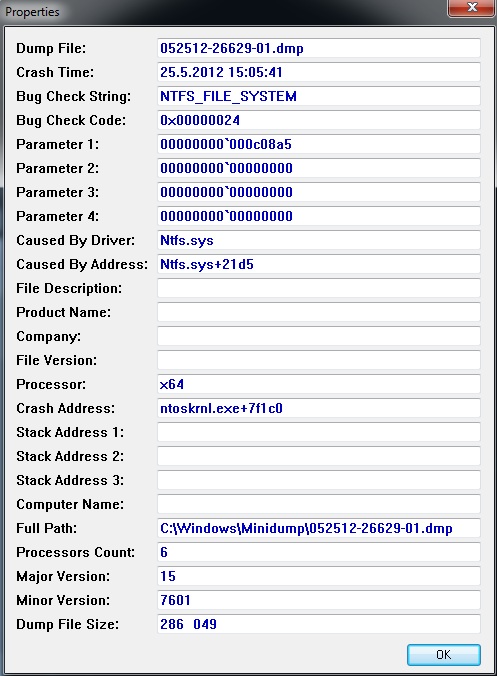
Task: Click the Bug Check String field
Action: click(x=319, y=96)
